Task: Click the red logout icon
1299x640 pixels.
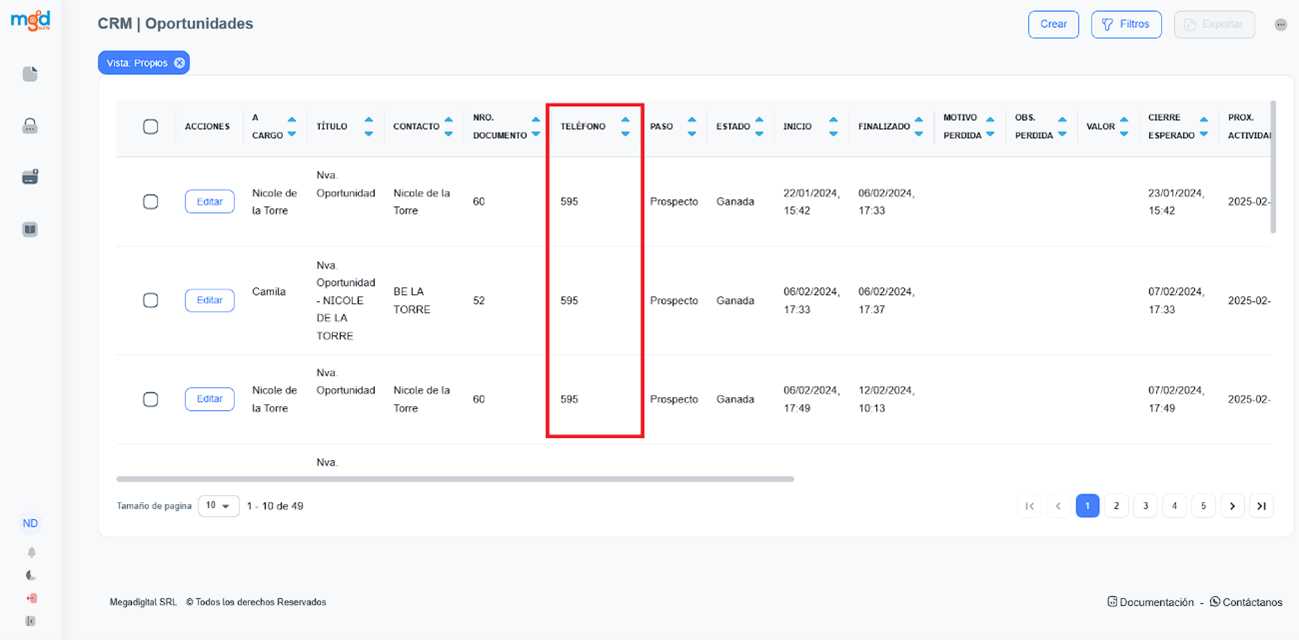Action: coord(31,598)
